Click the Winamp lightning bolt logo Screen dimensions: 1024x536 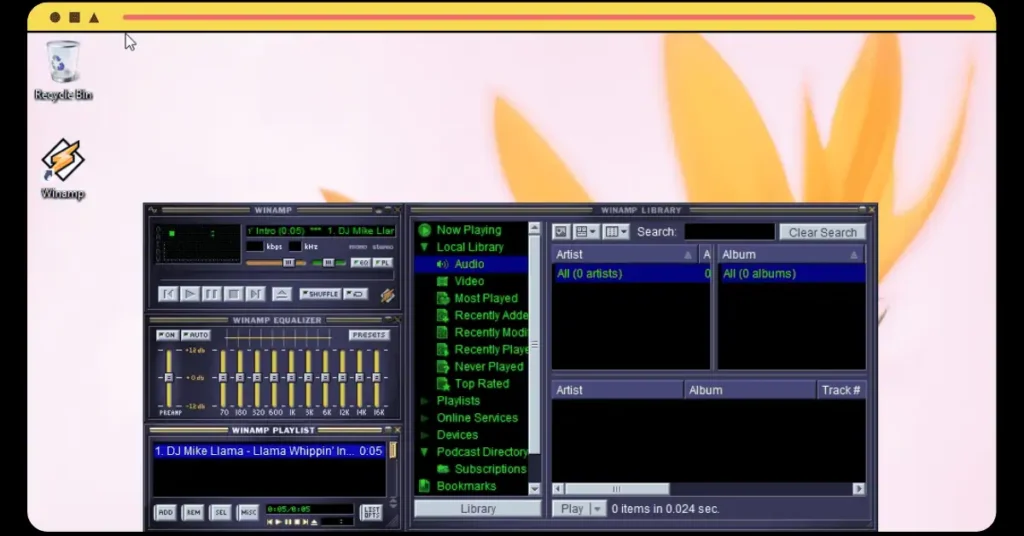click(x=387, y=295)
